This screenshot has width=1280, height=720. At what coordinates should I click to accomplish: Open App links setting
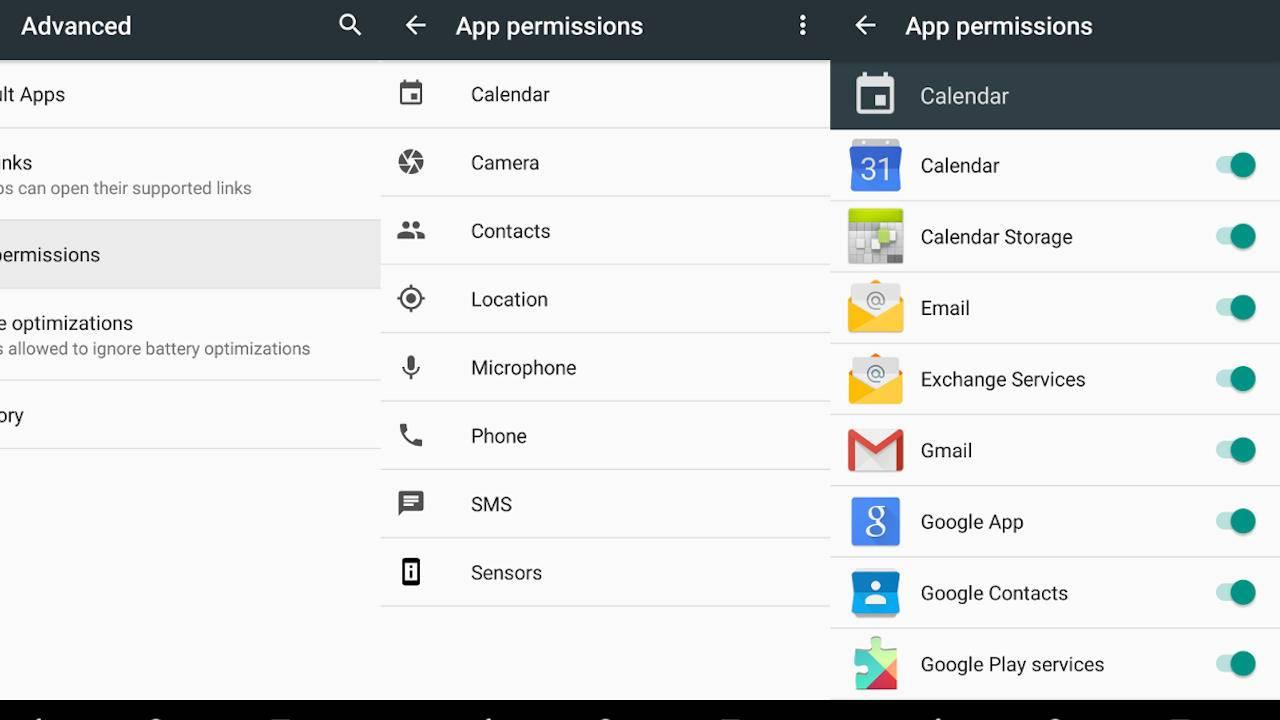[x=190, y=174]
